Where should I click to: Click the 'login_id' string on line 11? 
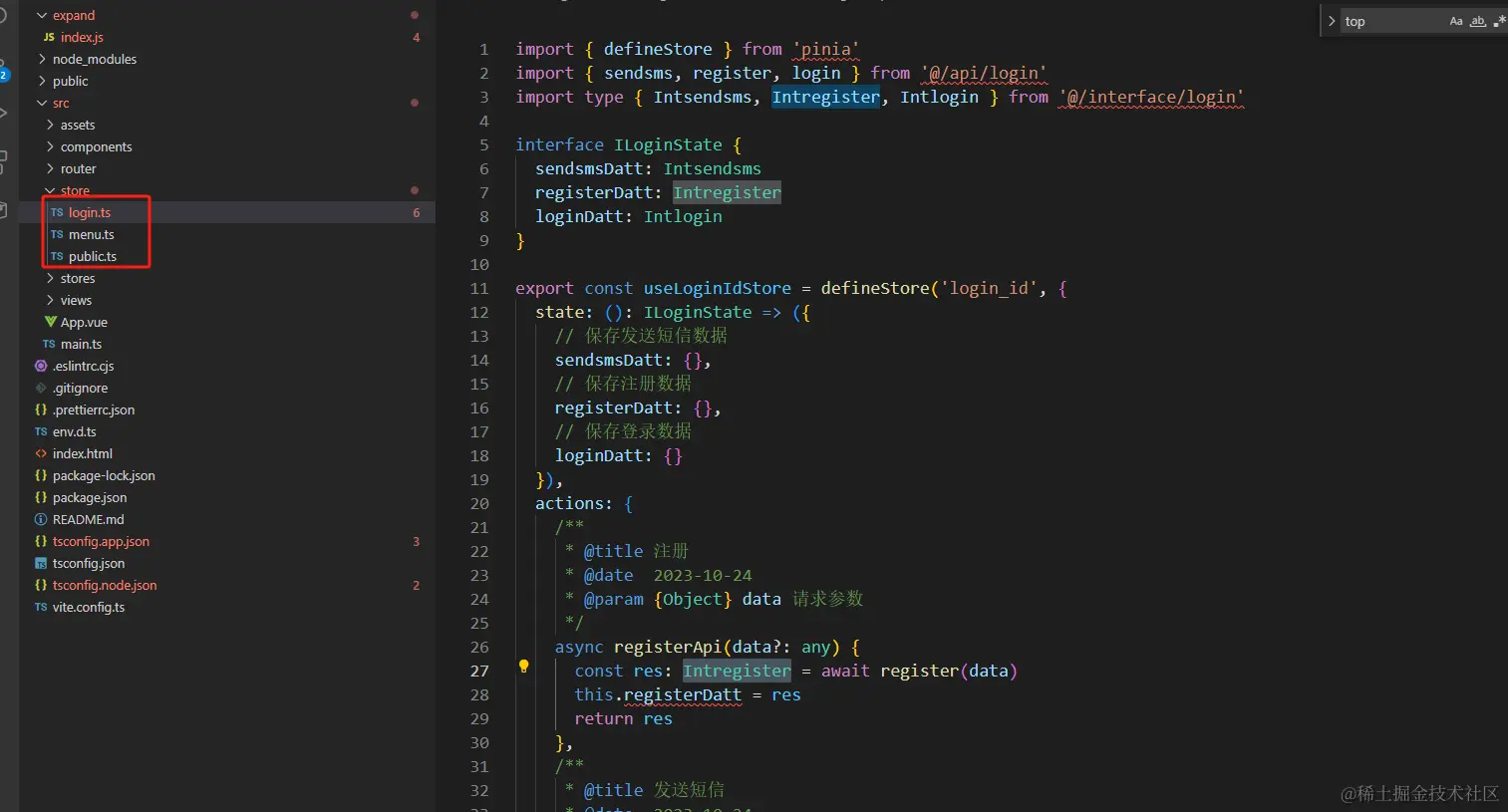coord(989,288)
